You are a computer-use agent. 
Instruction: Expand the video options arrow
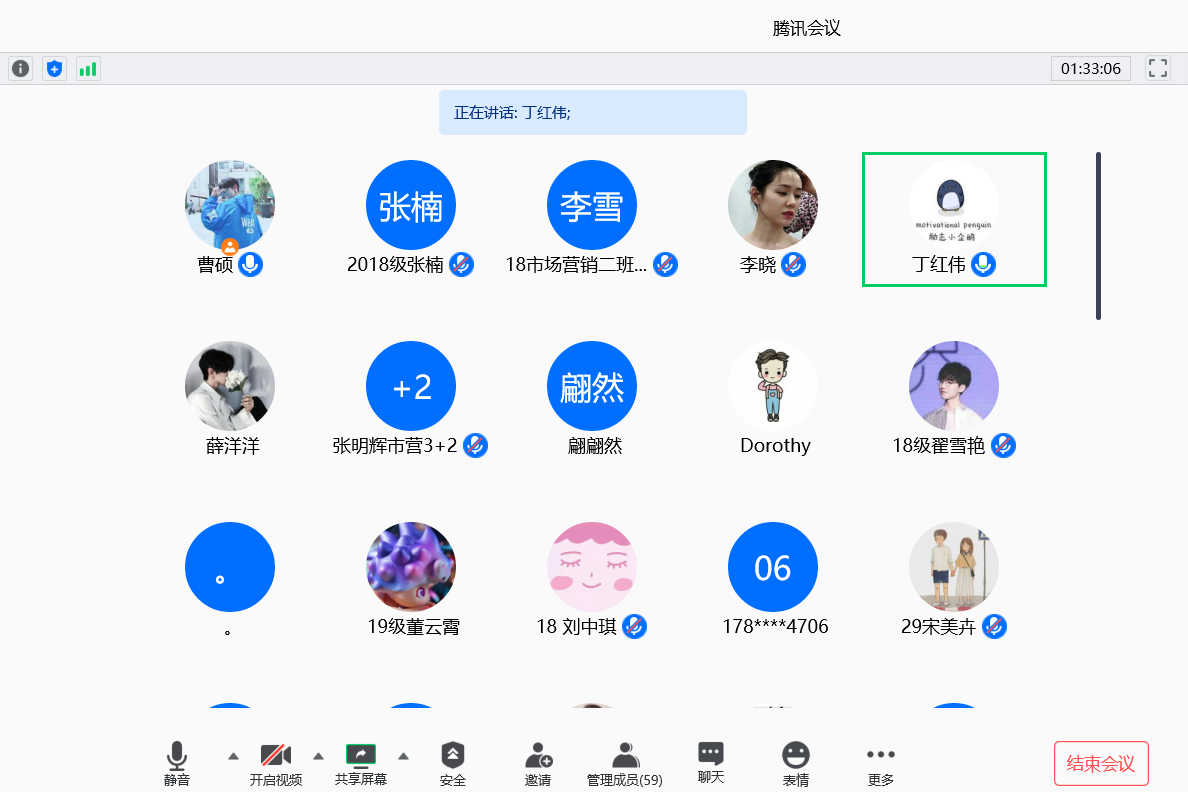(319, 755)
